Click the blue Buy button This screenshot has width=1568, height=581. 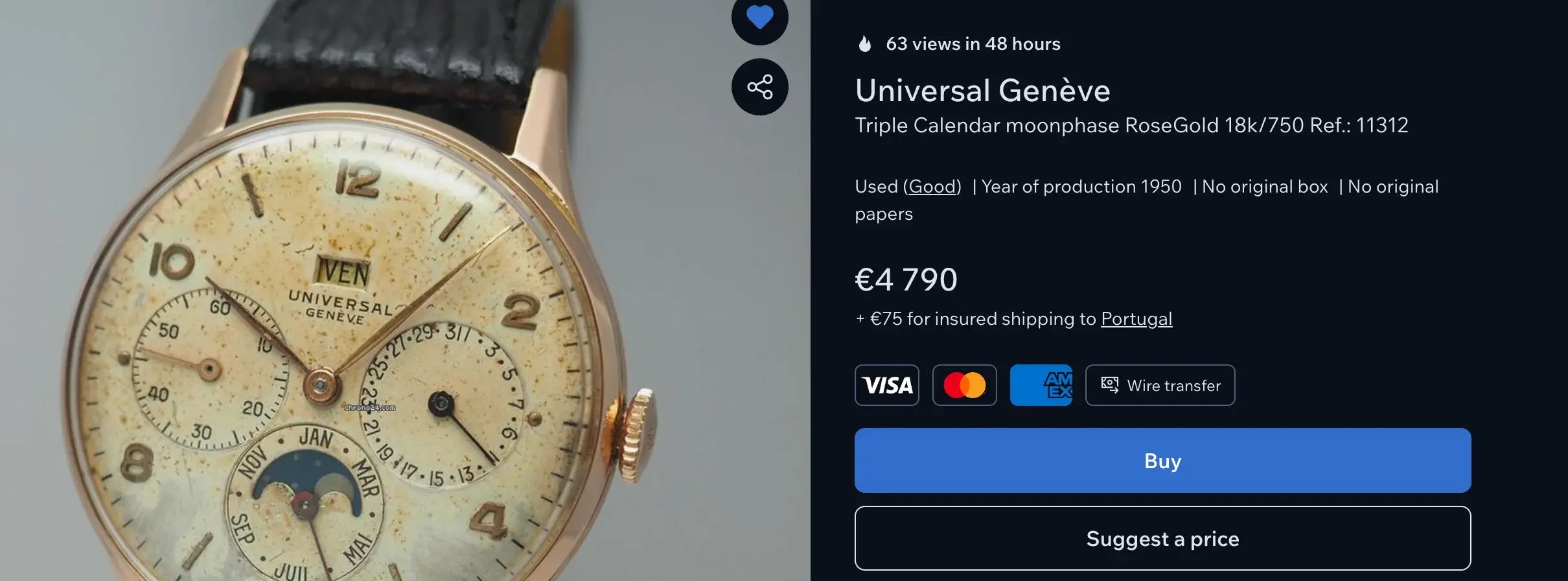(x=1162, y=460)
